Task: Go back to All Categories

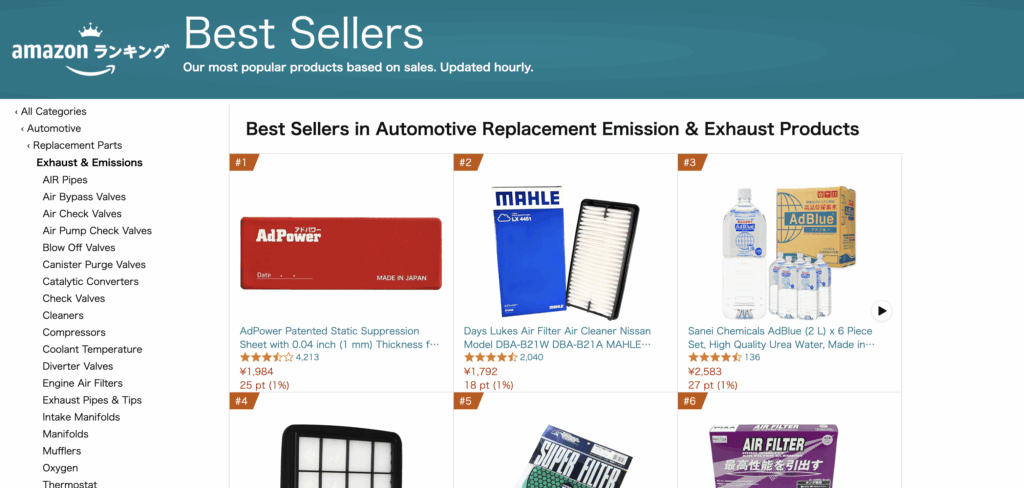Action: coord(53,112)
